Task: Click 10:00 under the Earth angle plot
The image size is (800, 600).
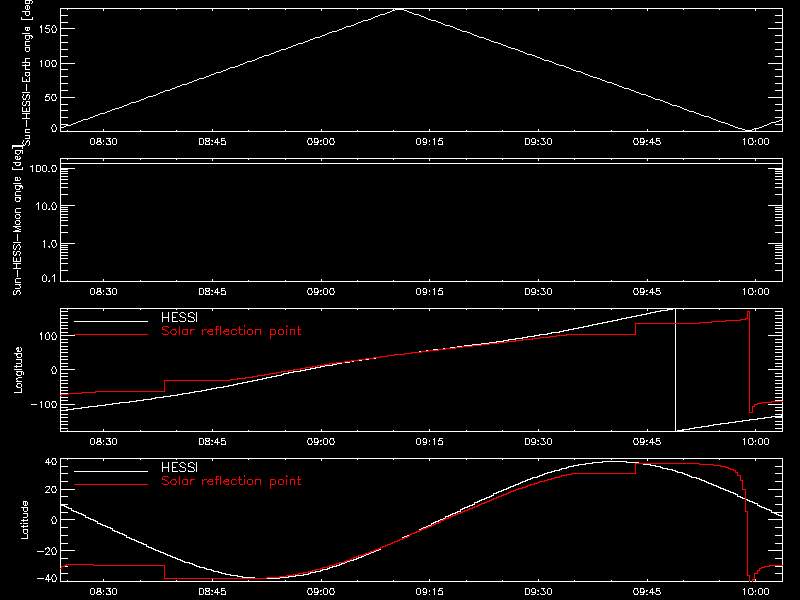Action: pyautogui.click(x=755, y=142)
